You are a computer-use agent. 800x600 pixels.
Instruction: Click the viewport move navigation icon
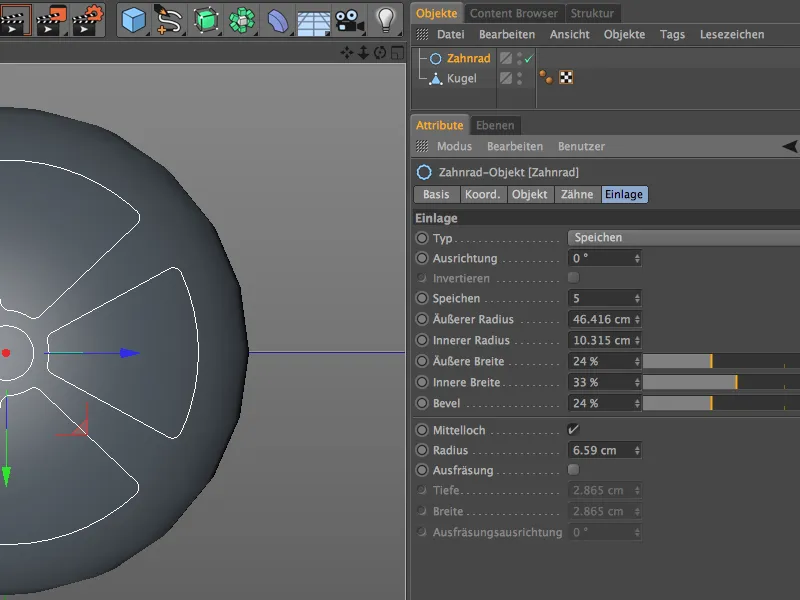[x=346, y=53]
